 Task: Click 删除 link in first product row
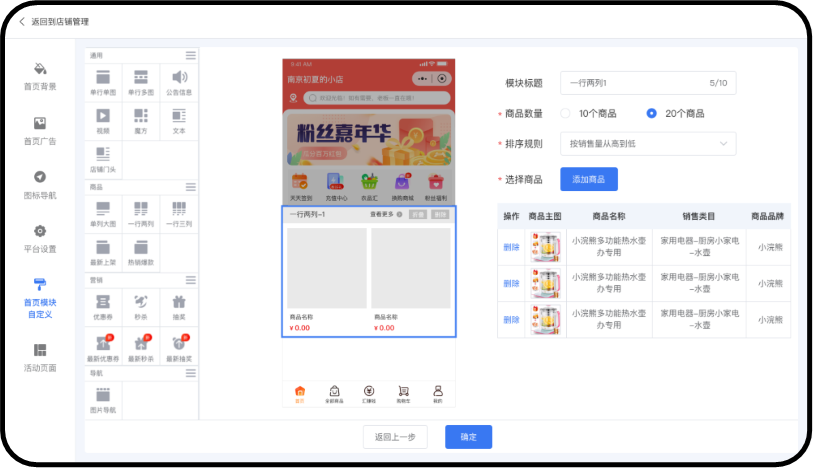tap(511, 247)
